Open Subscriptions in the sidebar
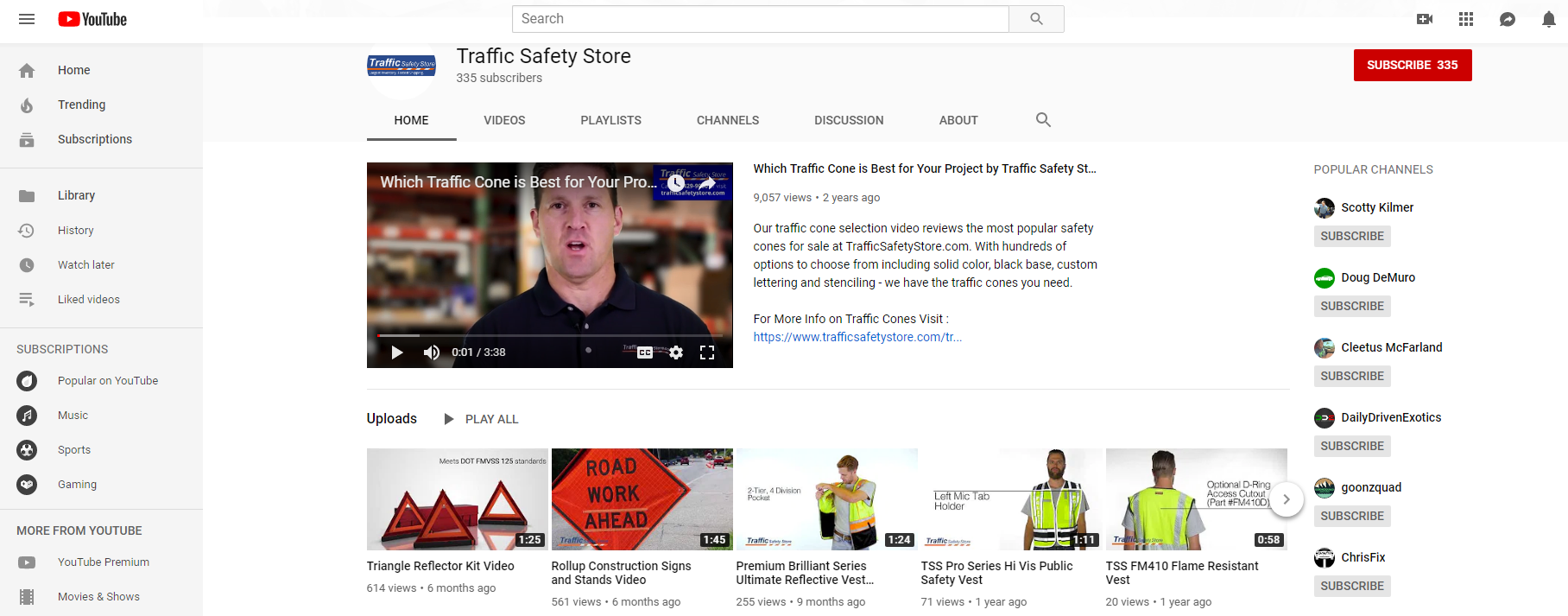1568x616 pixels. (x=101, y=139)
